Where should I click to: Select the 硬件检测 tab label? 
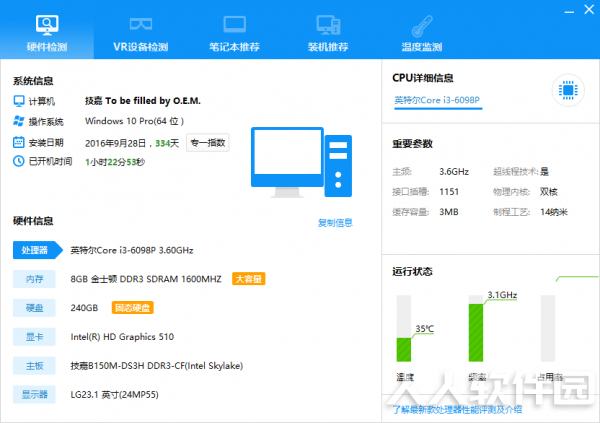click(47, 47)
